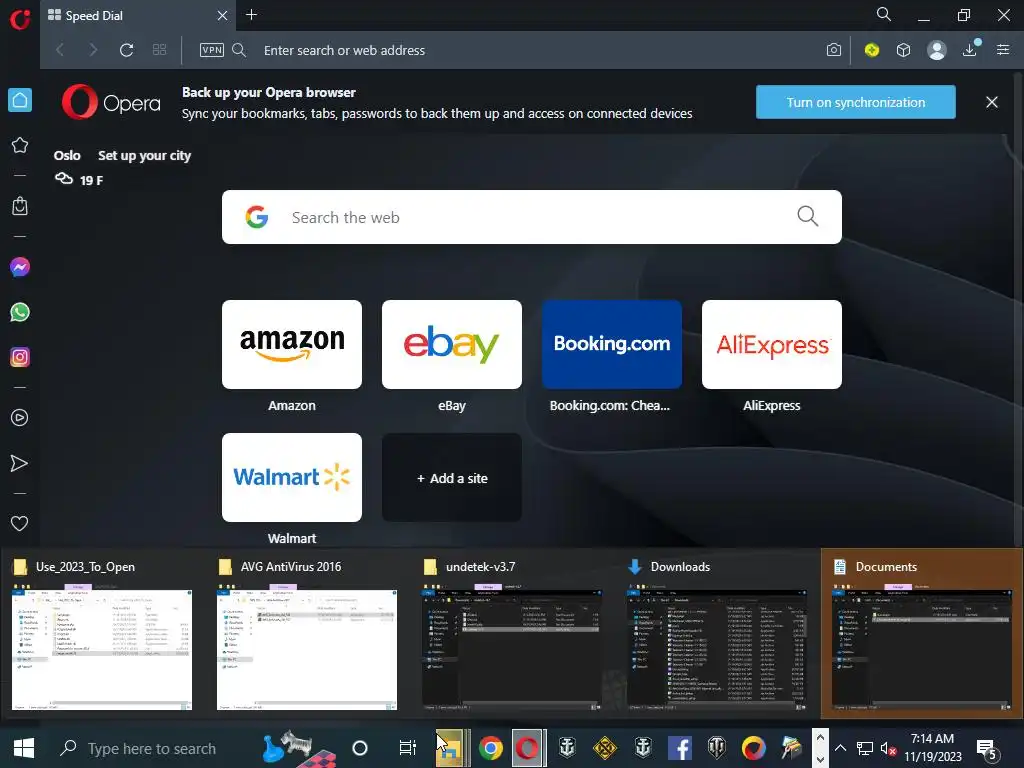Click Opera icon on taskbar
The width and height of the screenshot is (1024, 768).
[528, 748]
